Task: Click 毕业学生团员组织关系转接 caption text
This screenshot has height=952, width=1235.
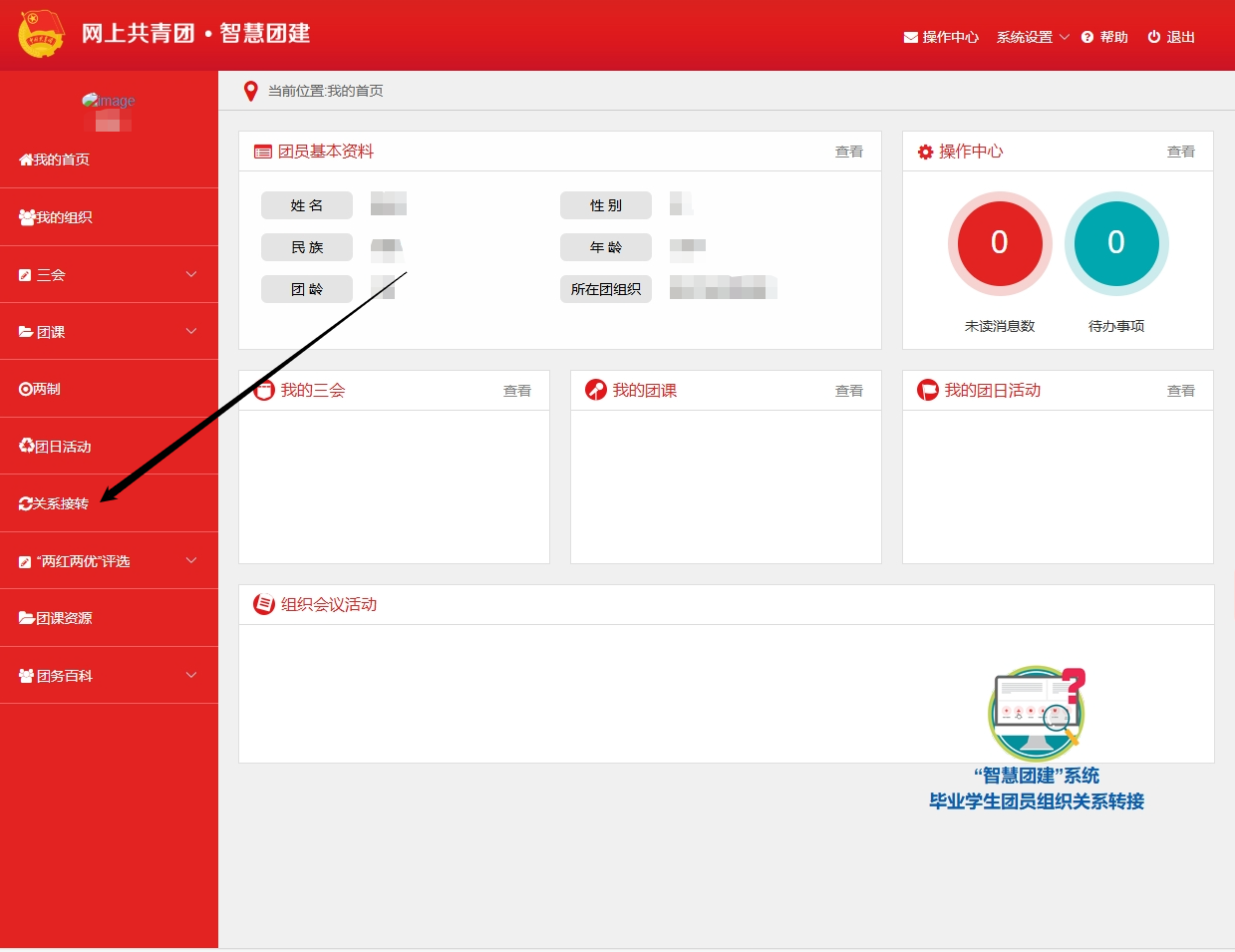Action: (1037, 801)
